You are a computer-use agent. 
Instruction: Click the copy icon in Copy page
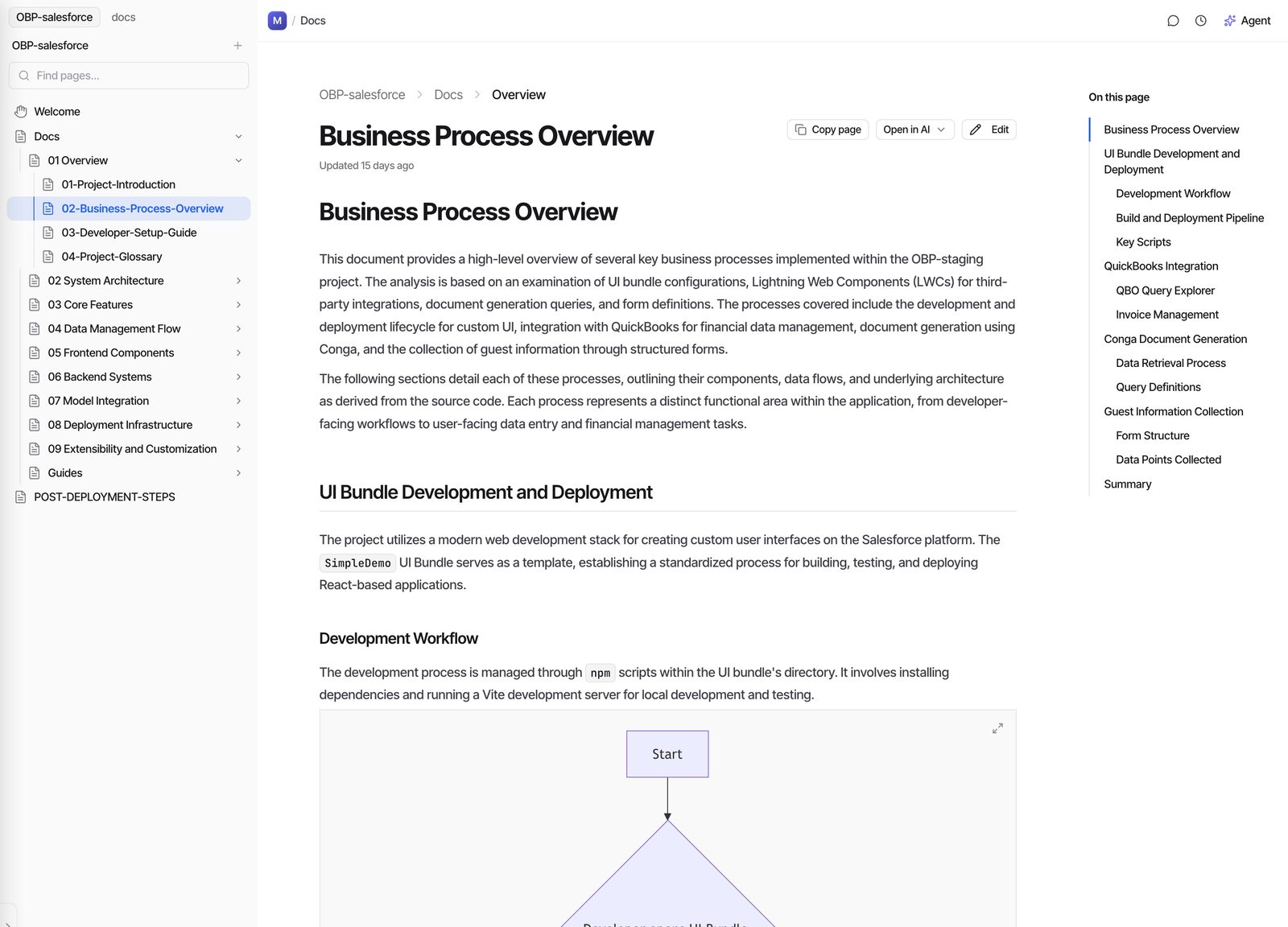click(800, 130)
